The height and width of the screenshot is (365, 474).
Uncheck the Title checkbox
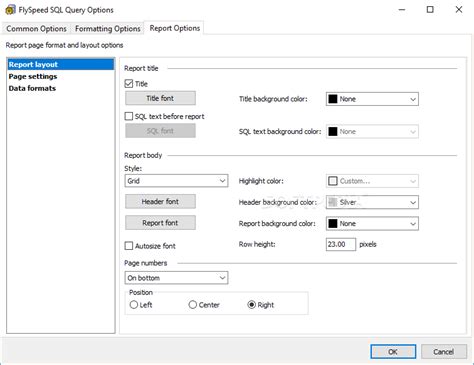(129, 84)
